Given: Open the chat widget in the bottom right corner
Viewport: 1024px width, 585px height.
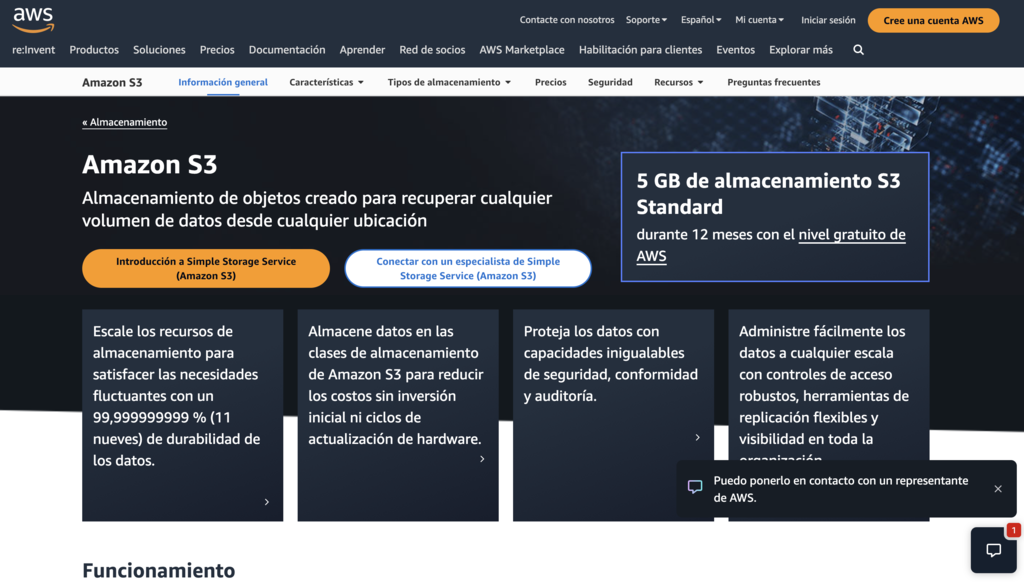Looking at the screenshot, I should click(x=993, y=550).
